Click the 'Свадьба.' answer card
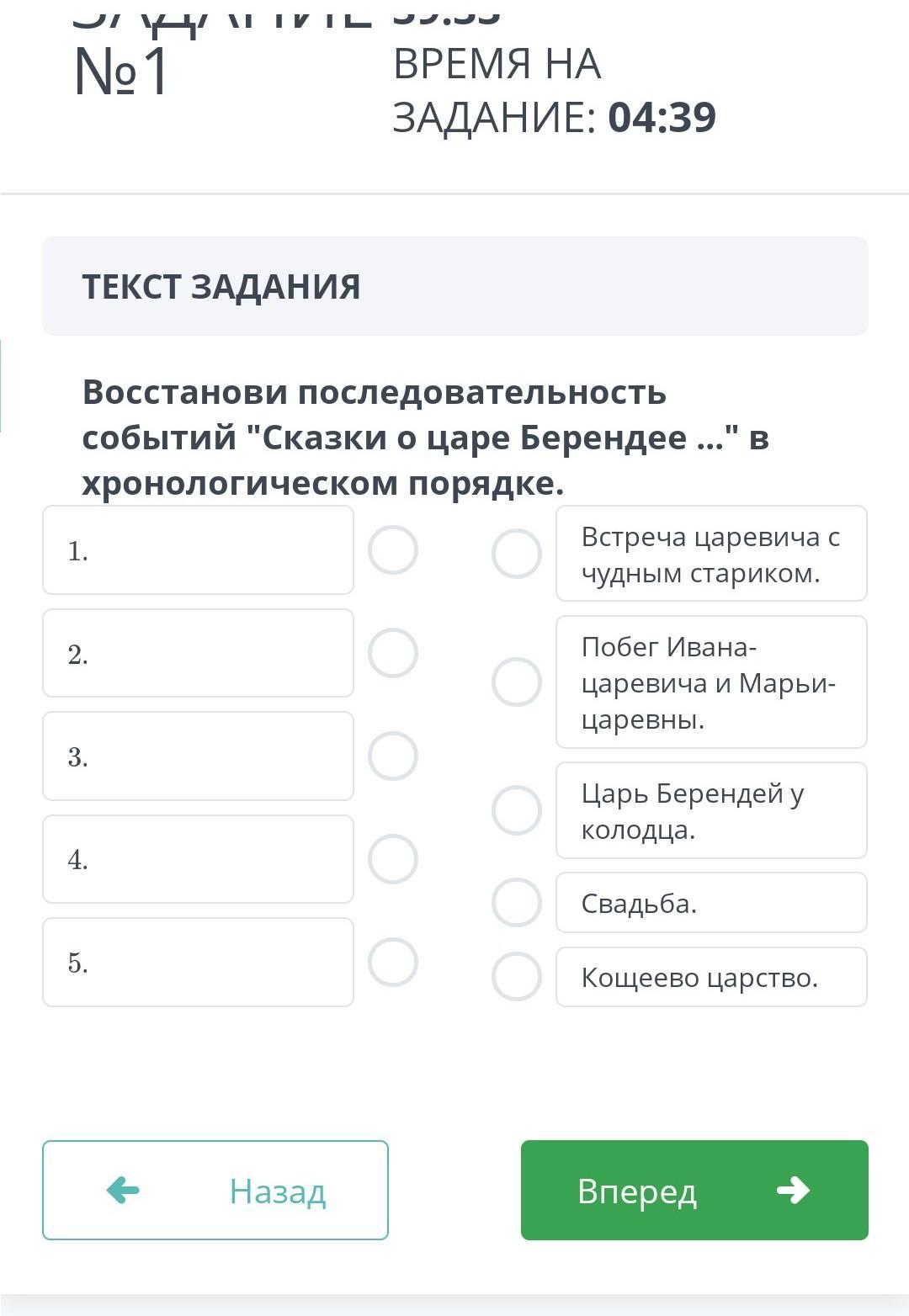 point(711,903)
